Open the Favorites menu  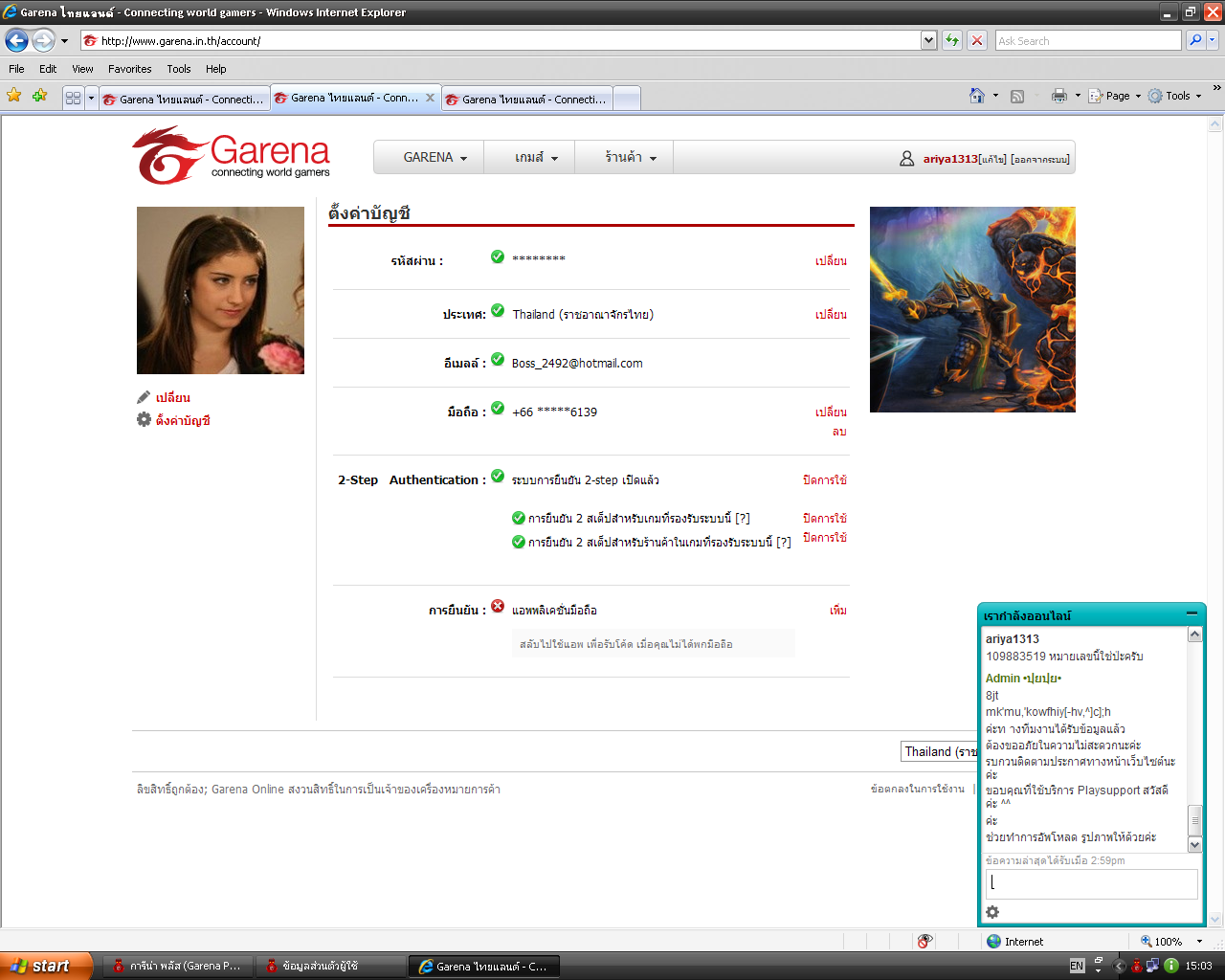129,69
